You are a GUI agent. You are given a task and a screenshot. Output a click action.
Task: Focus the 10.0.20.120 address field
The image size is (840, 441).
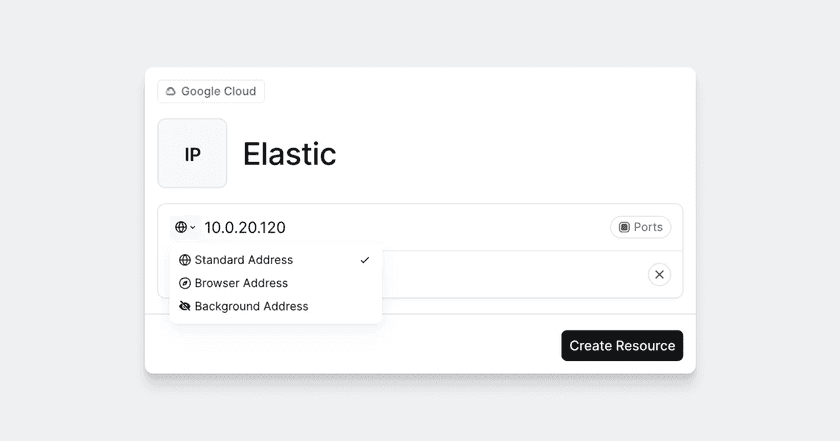[x=400, y=228]
